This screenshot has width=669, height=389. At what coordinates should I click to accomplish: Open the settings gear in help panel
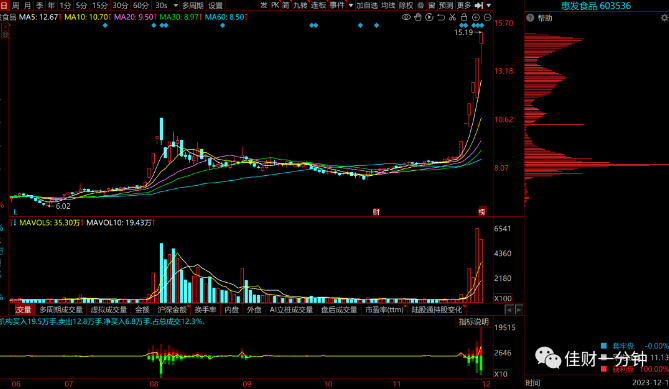(x=664, y=18)
